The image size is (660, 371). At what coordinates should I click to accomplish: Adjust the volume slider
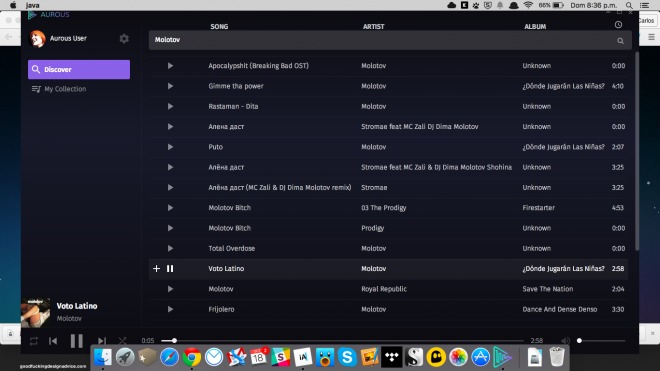602,341
